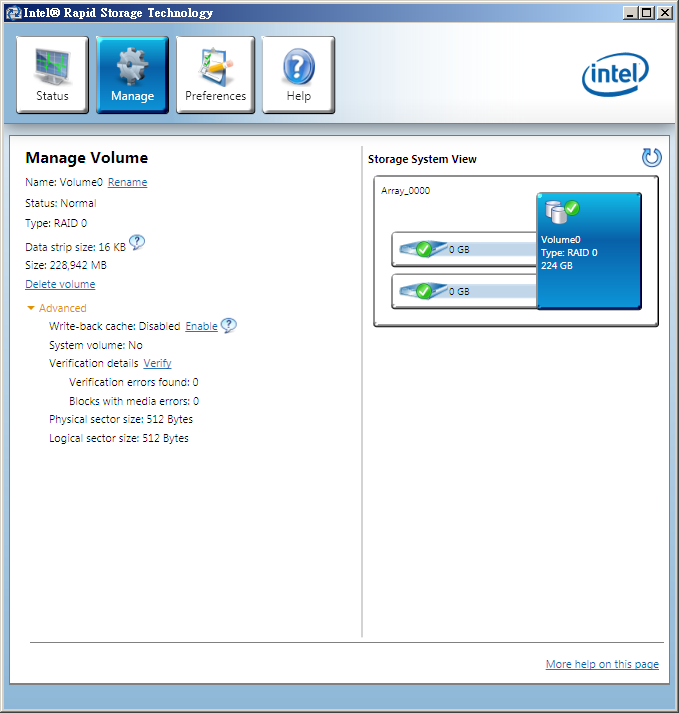Click the Manage Volume heading
The width and height of the screenshot is (679, 713).
87,158
